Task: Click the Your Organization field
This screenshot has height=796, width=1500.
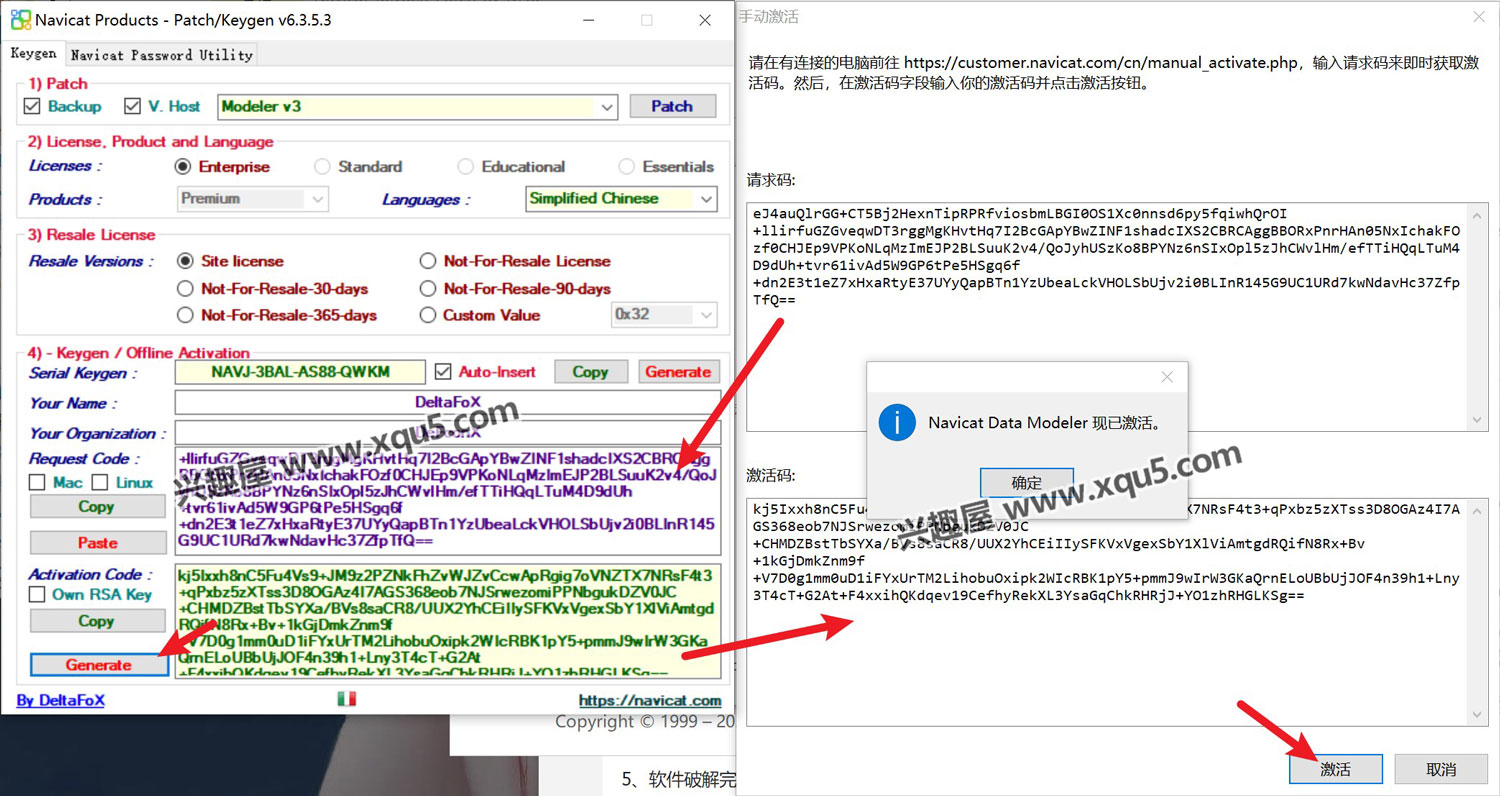Action: coord(447,433)
